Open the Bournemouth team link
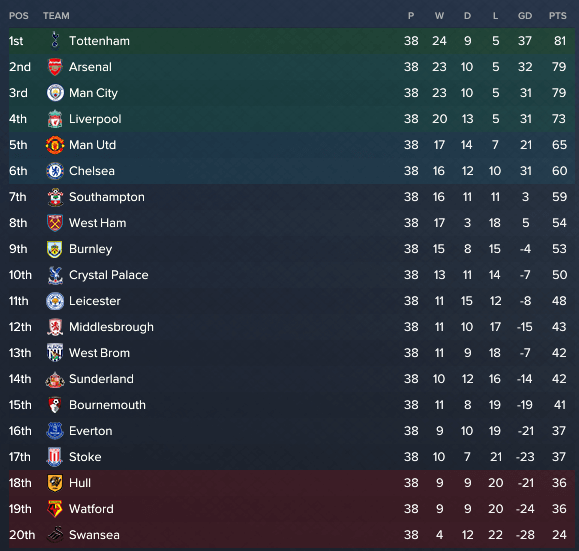 tap(107, 405)
